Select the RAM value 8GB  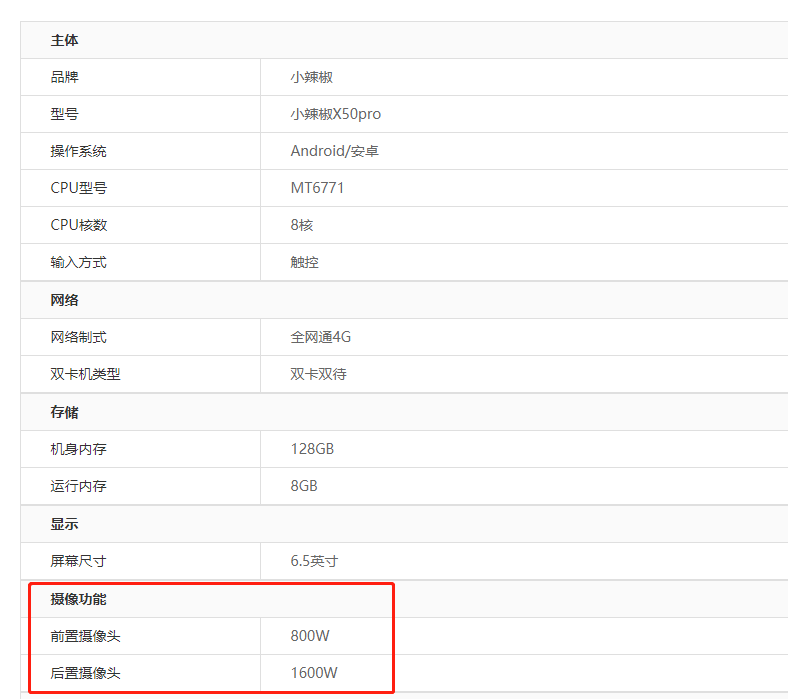coord(304,486)
